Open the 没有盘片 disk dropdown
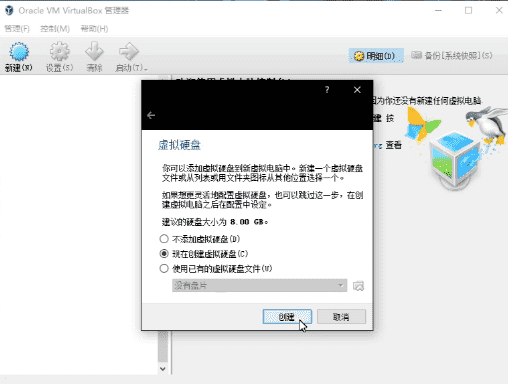 pyautogui.click(x=259, y=286)
